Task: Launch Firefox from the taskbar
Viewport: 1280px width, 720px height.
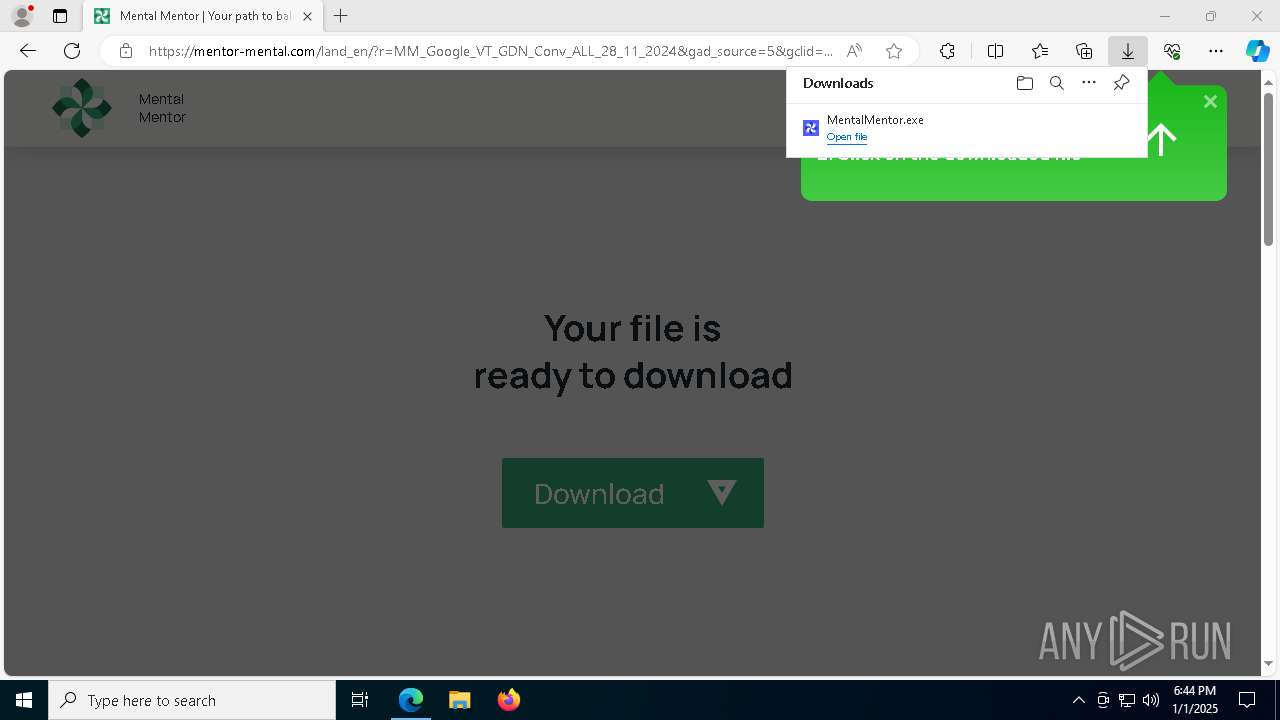Action: click(508, 700)
